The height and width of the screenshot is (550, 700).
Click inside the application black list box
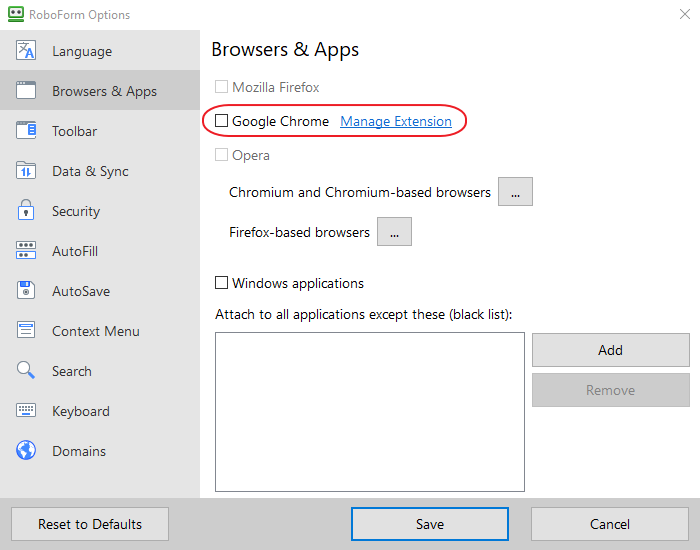[370, 412]
